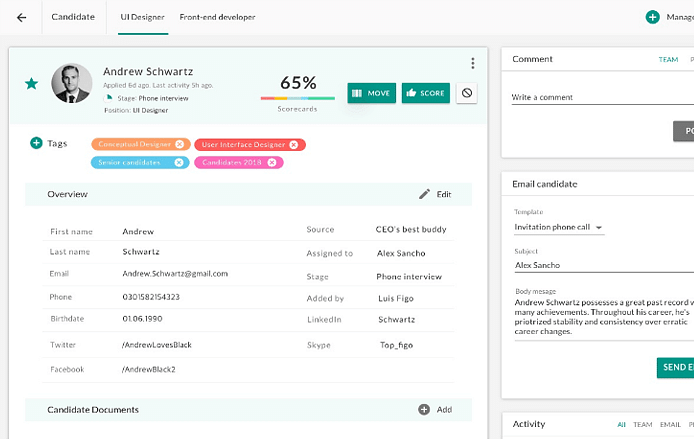Remove the User Interface Designer tag
The width and height of the screenshot is (694, 439).
click(x=294, y=145)
